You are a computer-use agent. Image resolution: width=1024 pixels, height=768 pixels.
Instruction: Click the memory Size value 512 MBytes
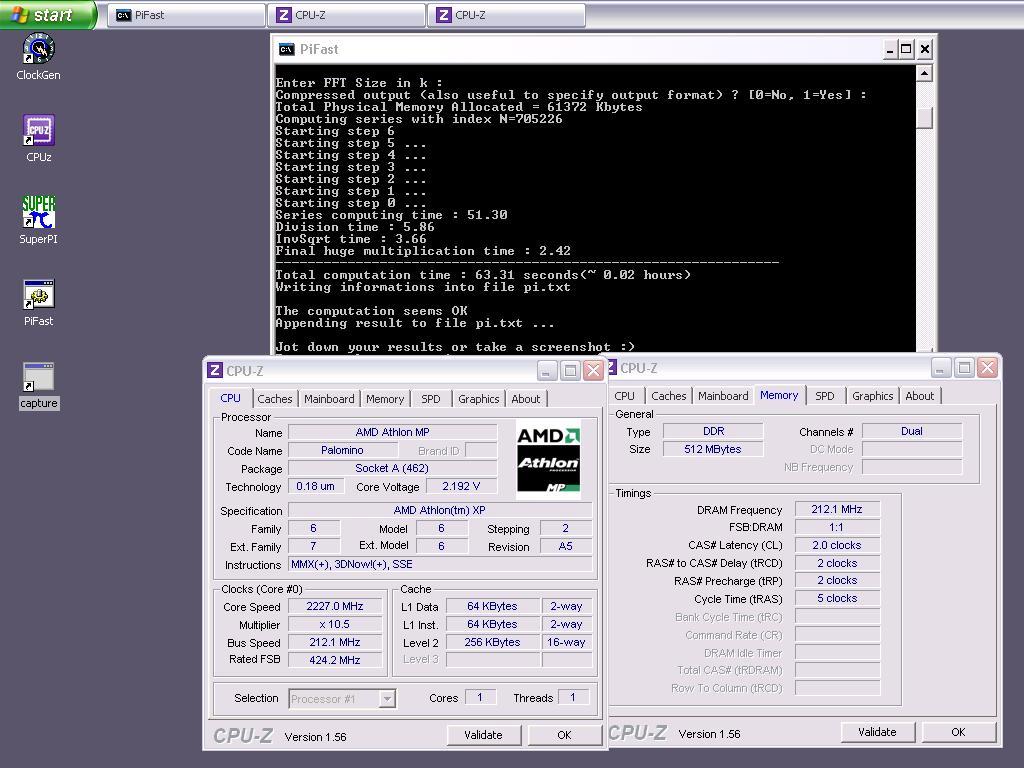point(713,449)
